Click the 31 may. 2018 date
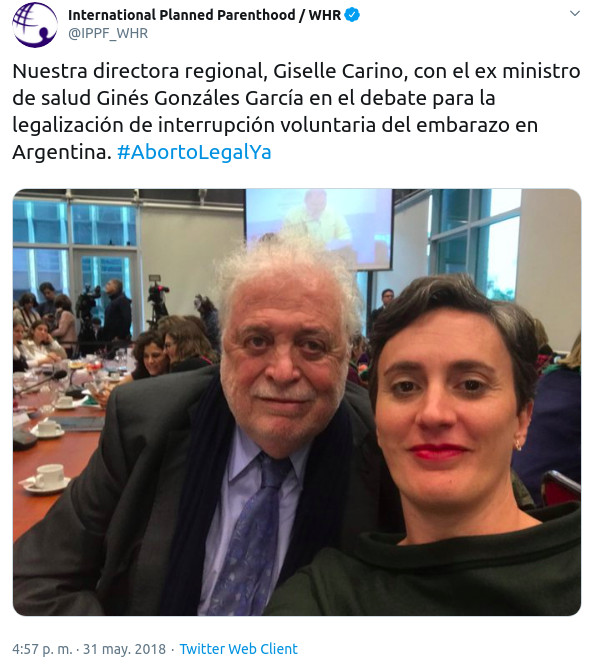The image size is (590, 669). click(x=124, y=649)
